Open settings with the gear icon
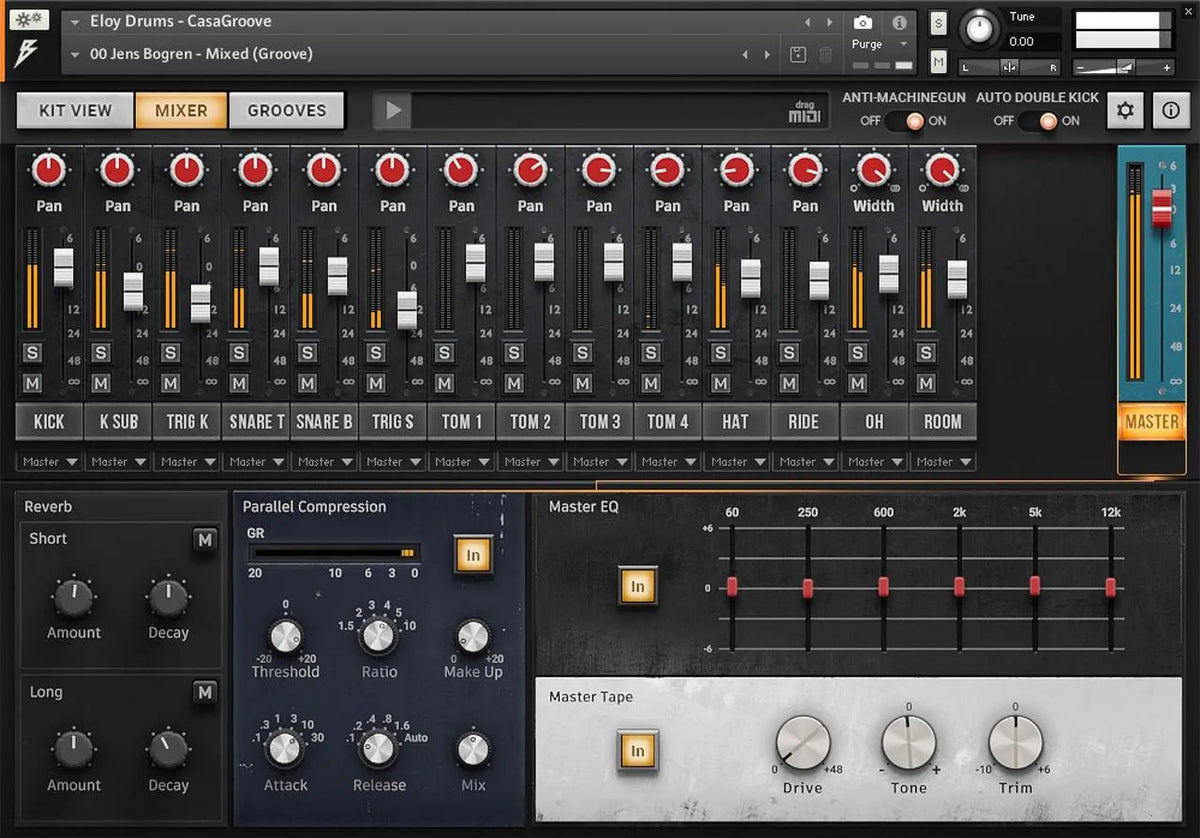Image resolution: width=1200 pixels, height=838 pixels. click(x=1124, y=110)
